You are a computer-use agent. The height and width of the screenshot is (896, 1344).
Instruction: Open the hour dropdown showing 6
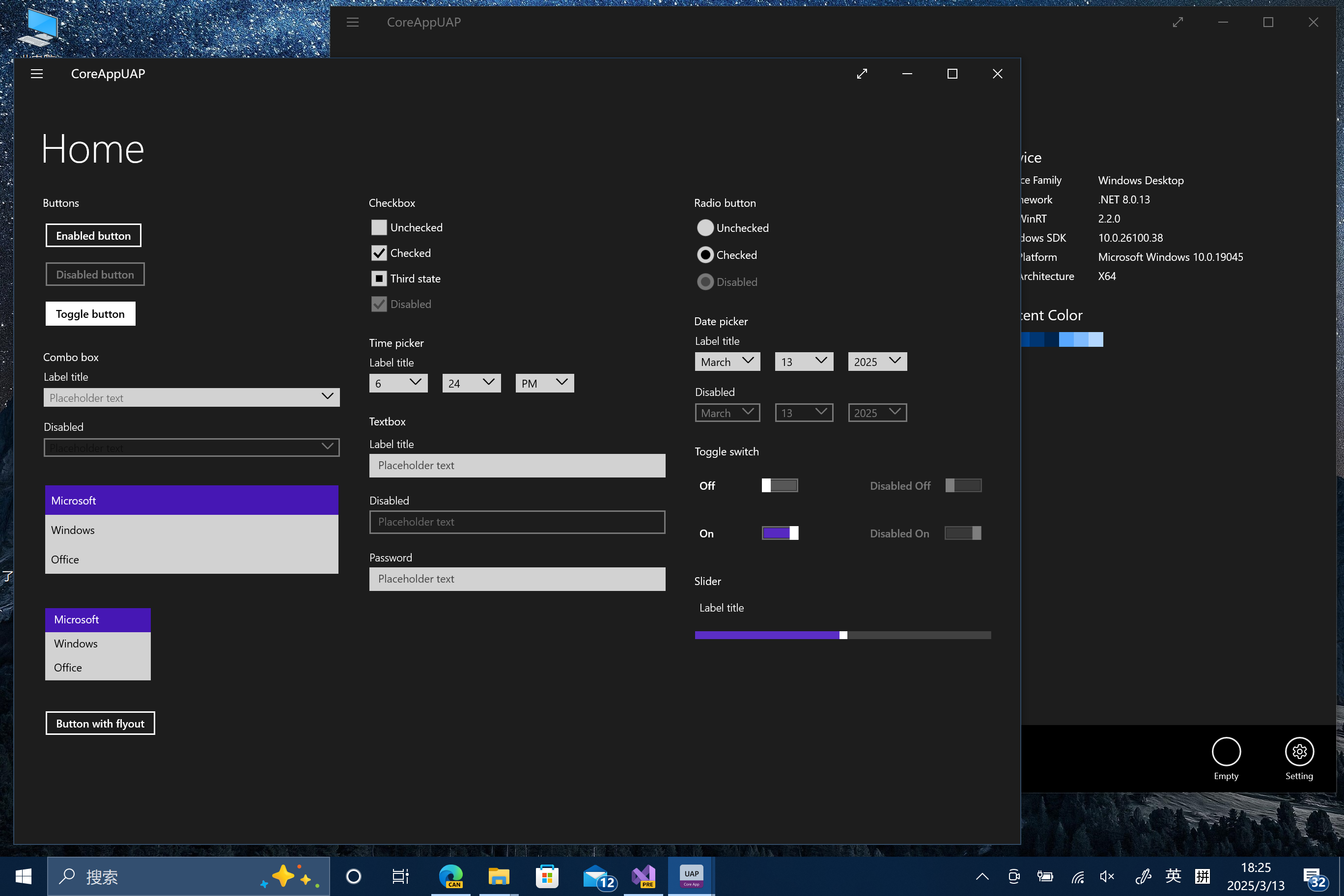(398, 383)
